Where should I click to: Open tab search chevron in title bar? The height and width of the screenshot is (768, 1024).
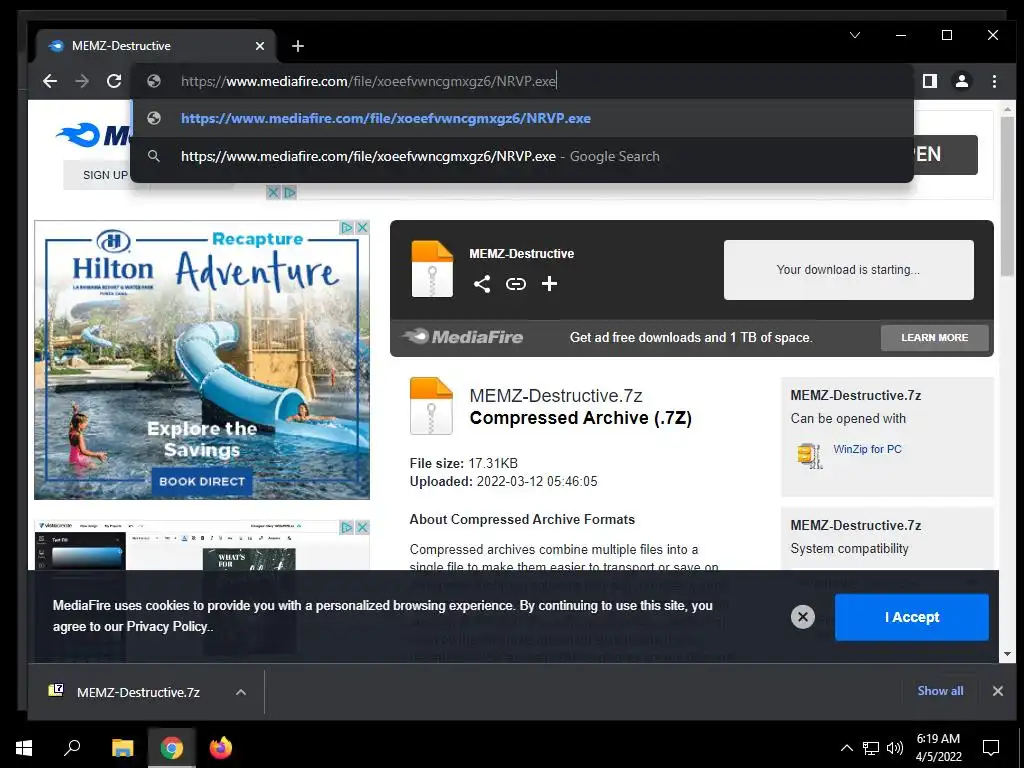(854, 35)
